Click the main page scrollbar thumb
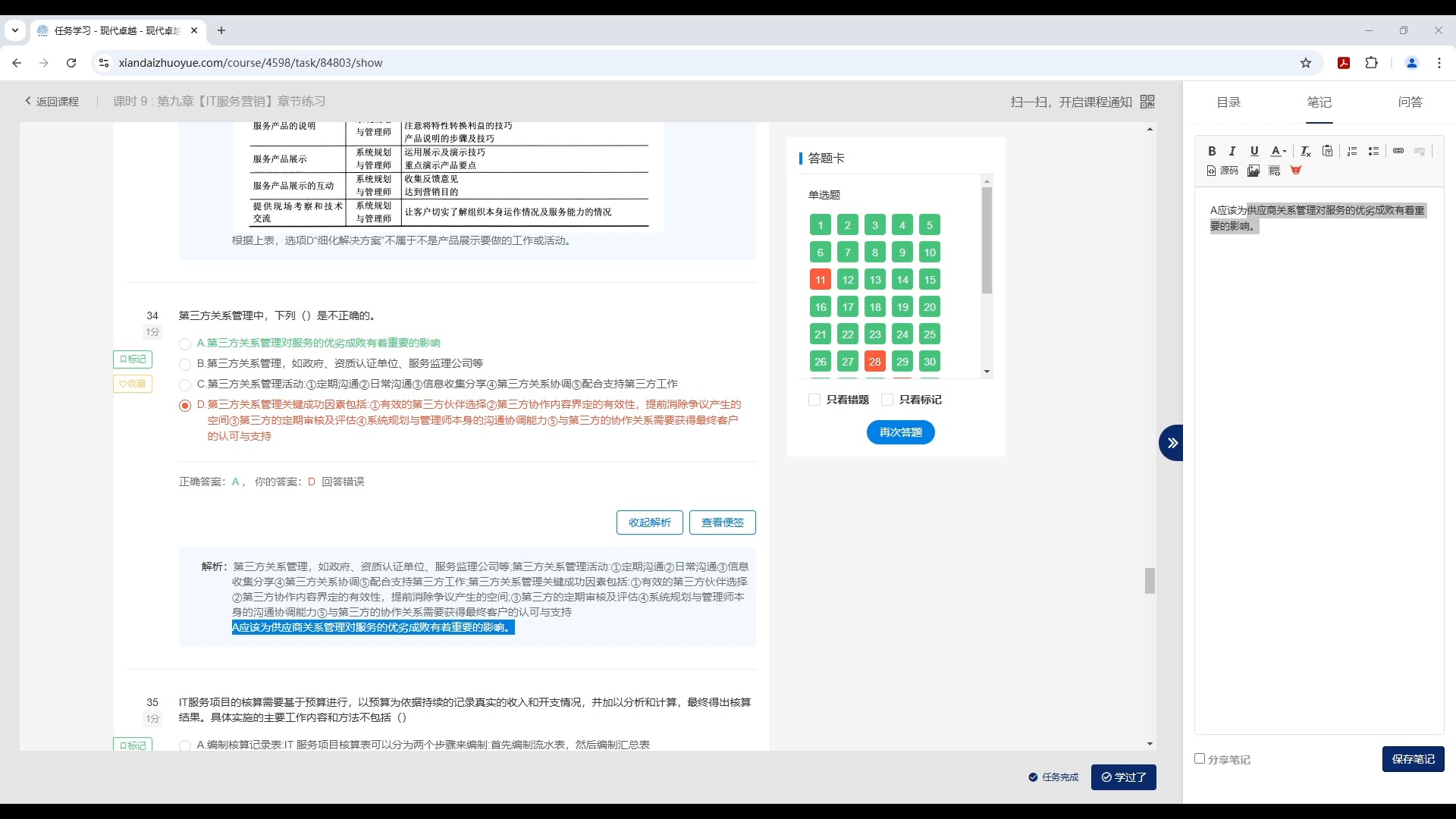 (x=1150, y=581)
